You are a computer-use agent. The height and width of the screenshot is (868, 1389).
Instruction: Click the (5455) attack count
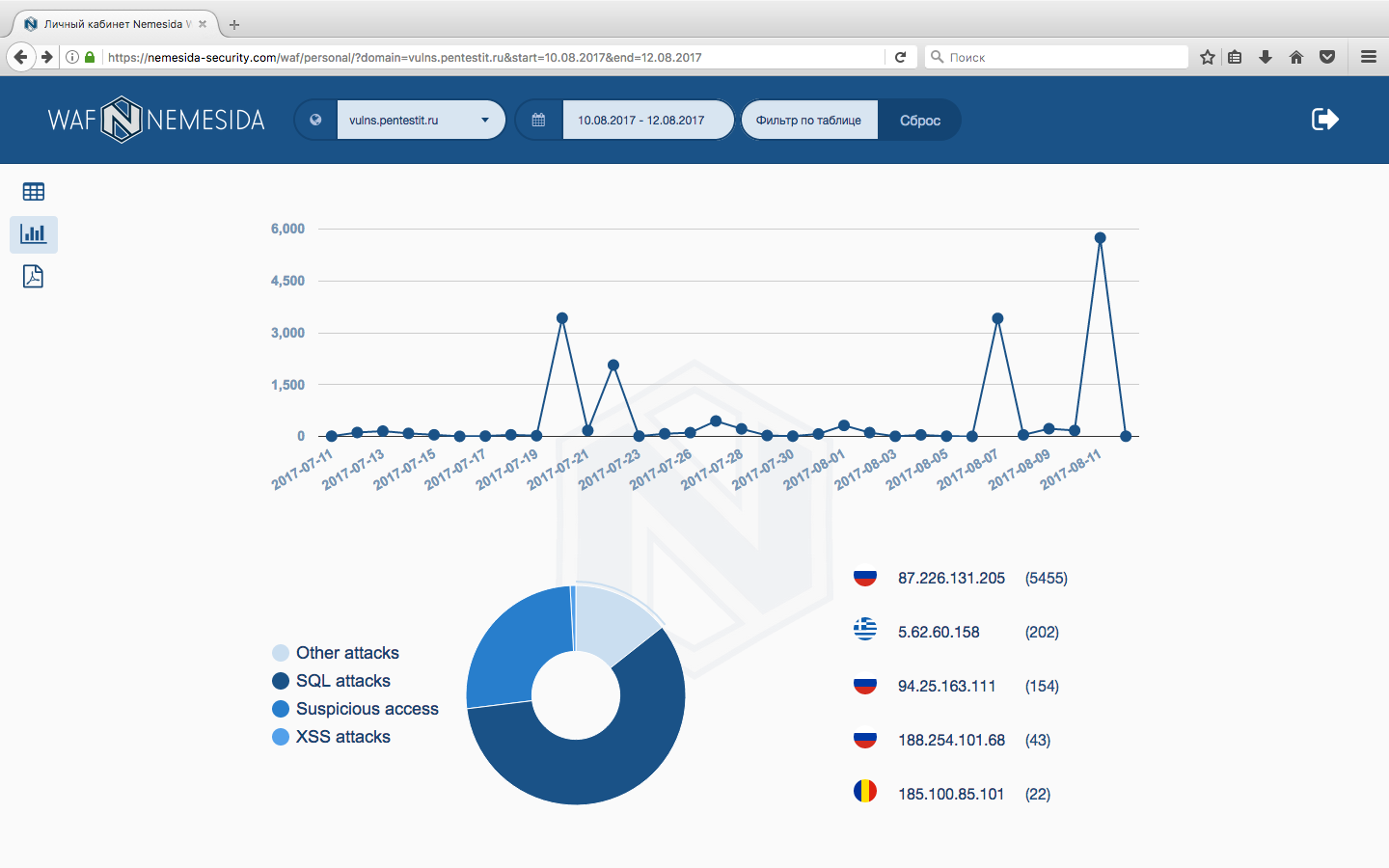(x=1047, y=578)
